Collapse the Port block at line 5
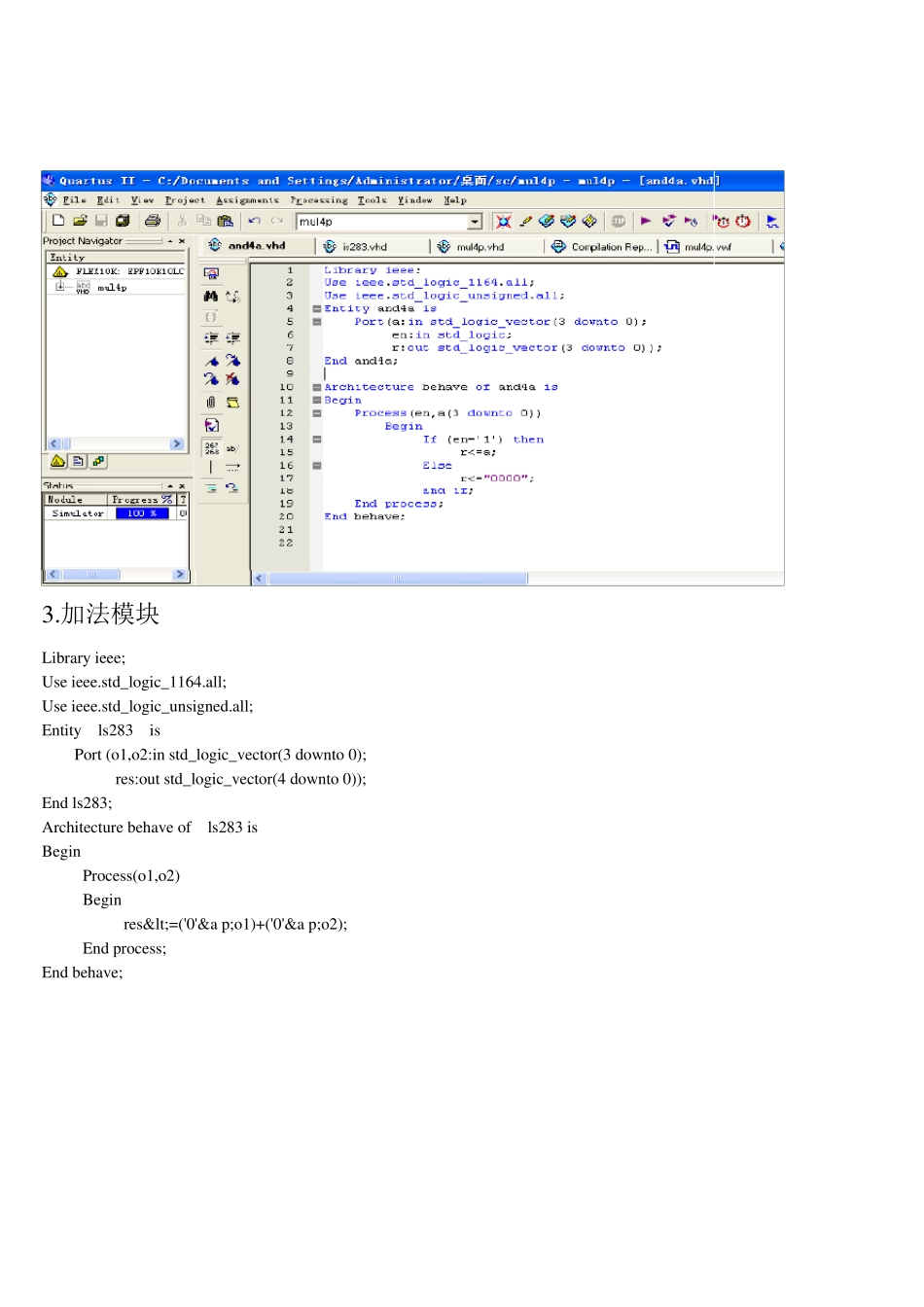The width and height of the screenshot is (924, 1307). click(316, 322)
